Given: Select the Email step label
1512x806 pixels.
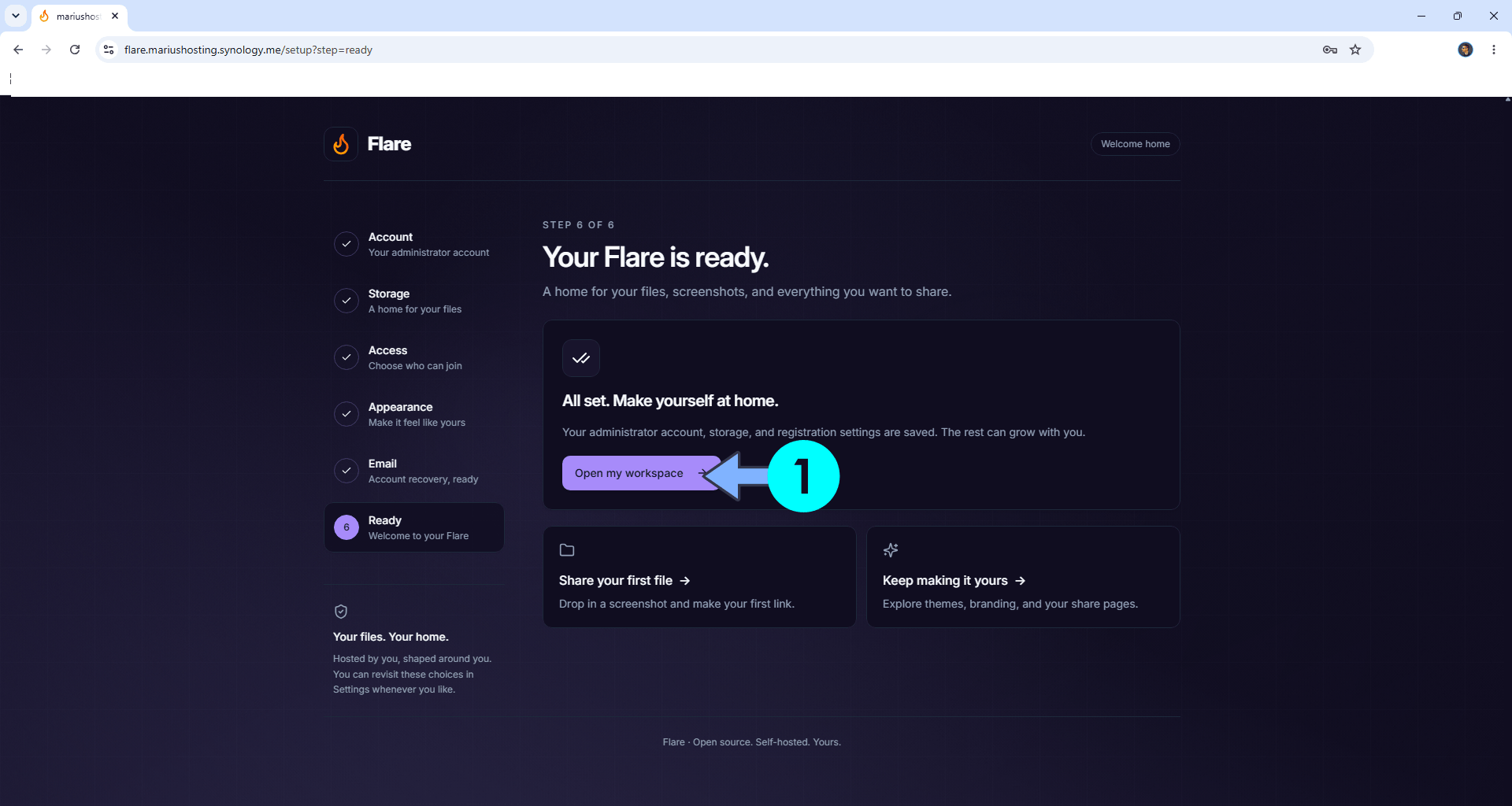Looking at the screenshot, I should (383, 464).
